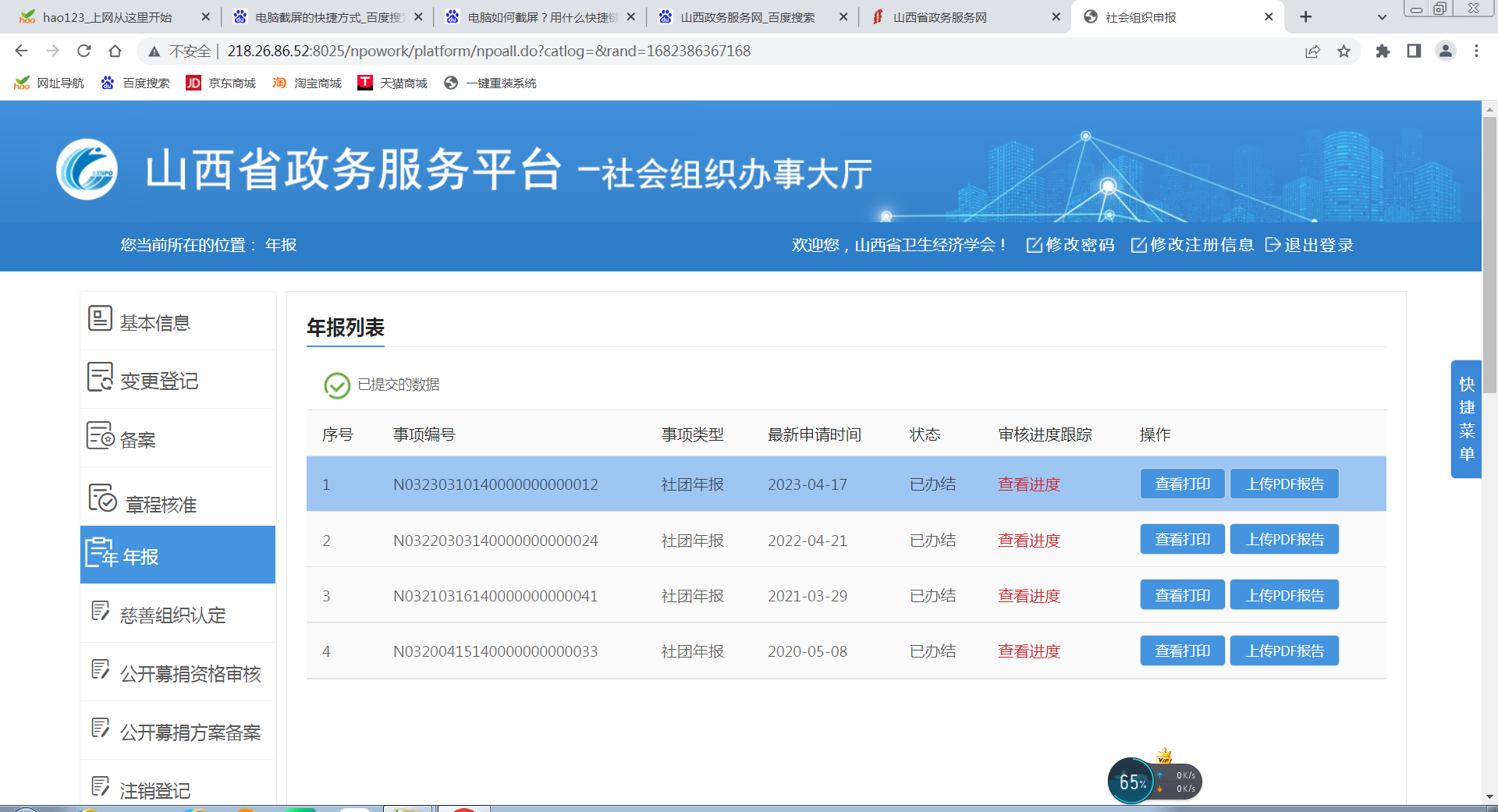The width and height of the screenshot is (1498, 812).
Task: Expand the 快捷菜单 side panel
Action: [x=1466, y=419]
